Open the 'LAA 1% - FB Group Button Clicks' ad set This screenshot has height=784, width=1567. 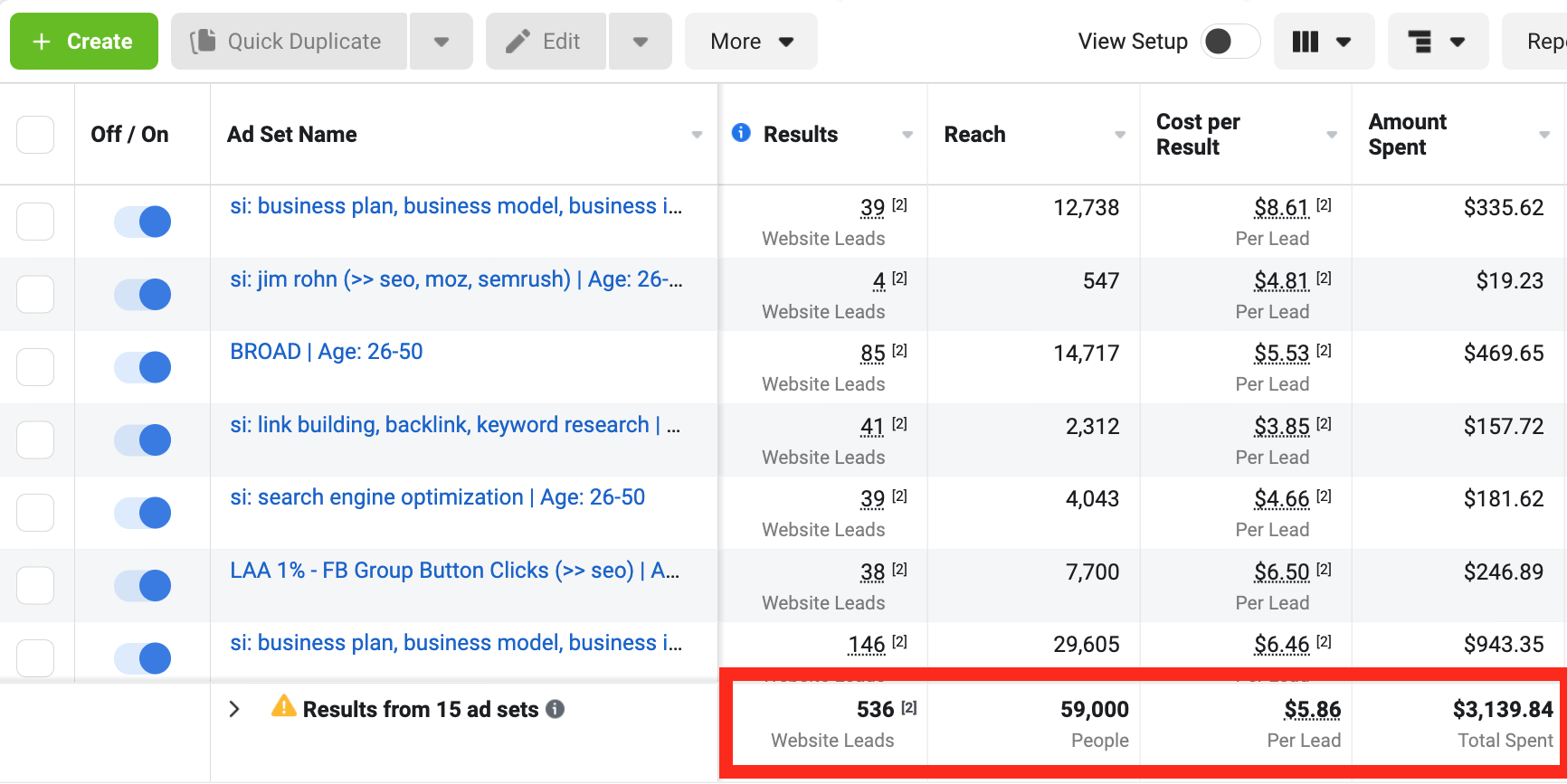454,571
